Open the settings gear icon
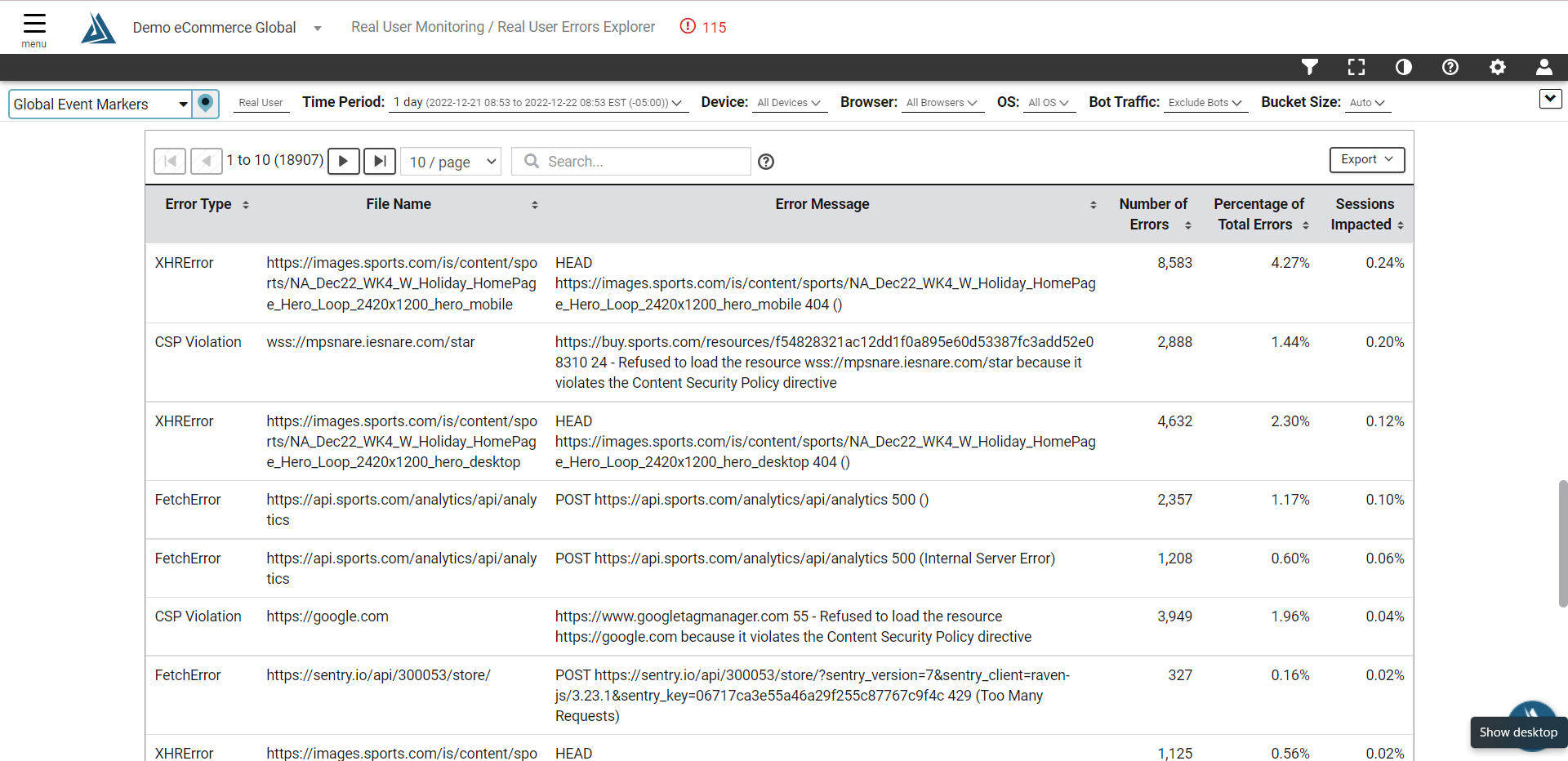 coord(1498,67)
